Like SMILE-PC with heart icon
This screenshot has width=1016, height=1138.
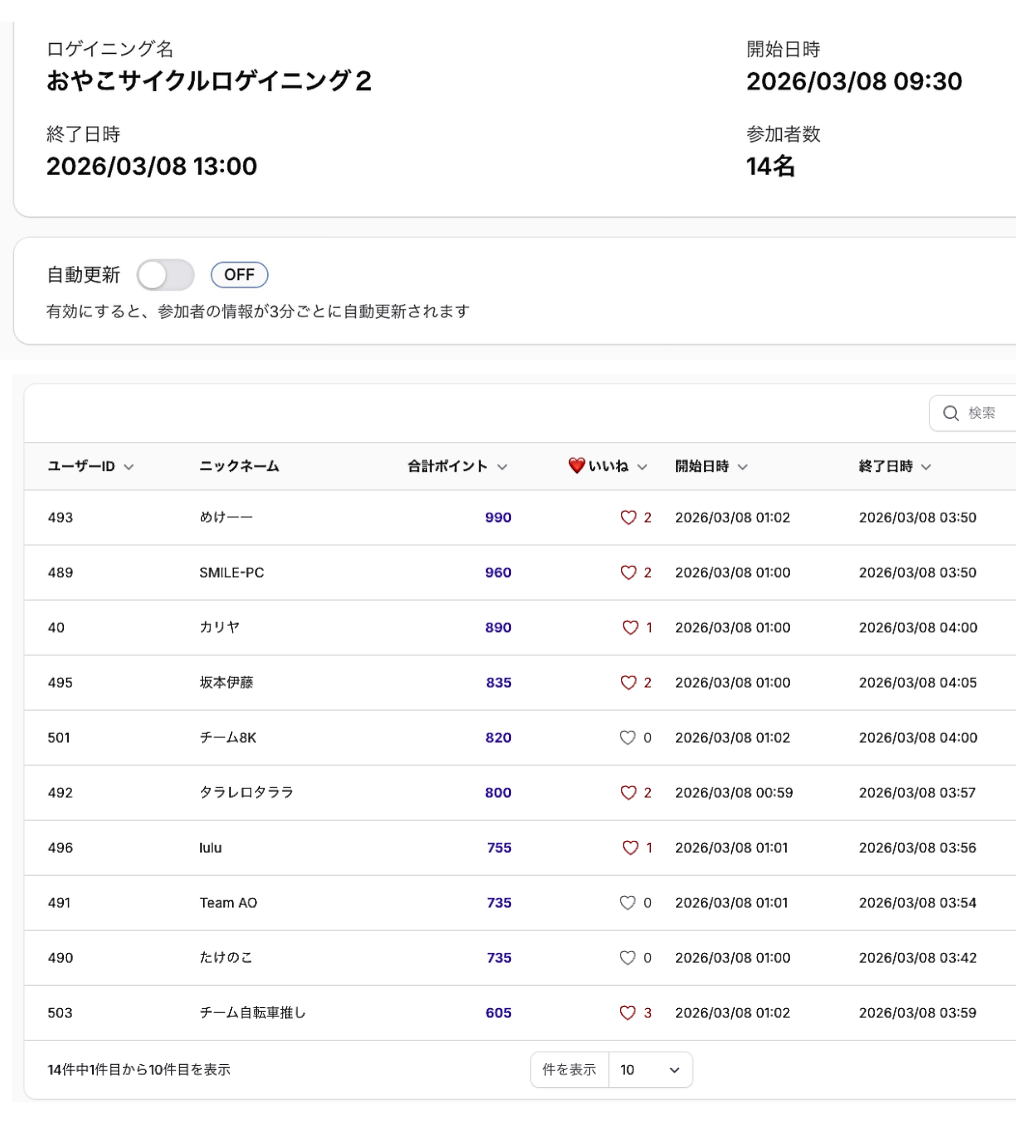click(628, 573)
